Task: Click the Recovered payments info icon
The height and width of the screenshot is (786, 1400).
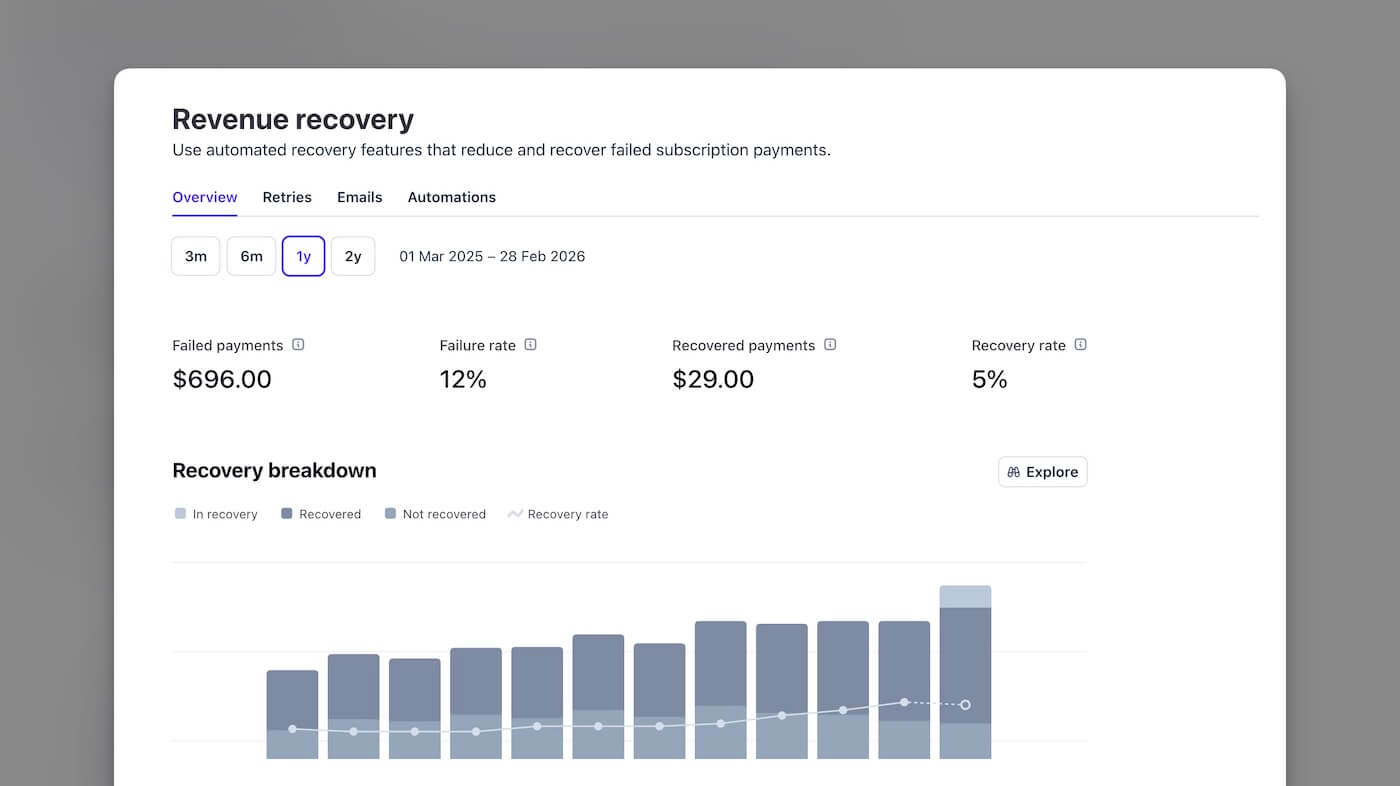Action: [x=830, y=344]
